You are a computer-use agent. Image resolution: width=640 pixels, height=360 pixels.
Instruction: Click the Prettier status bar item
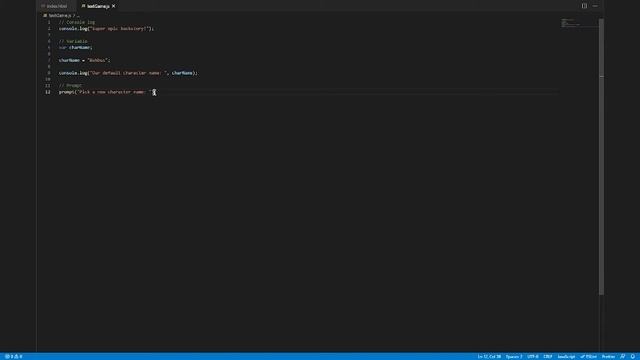[x=608, y=356]
